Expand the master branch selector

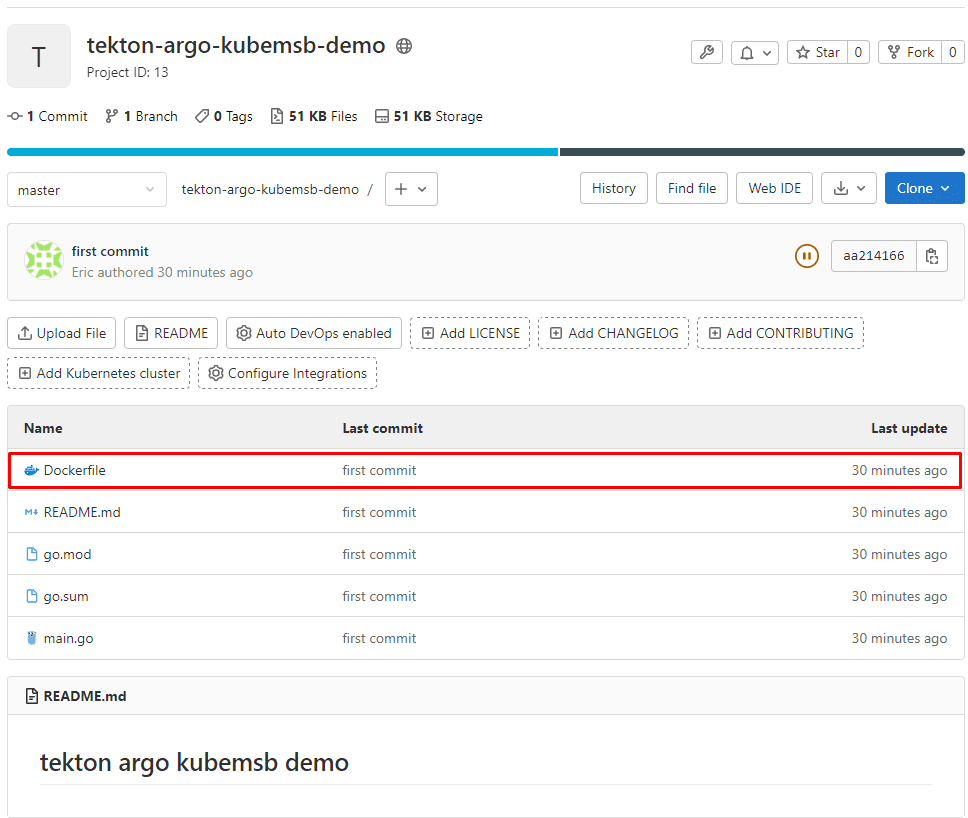[87, 190]
